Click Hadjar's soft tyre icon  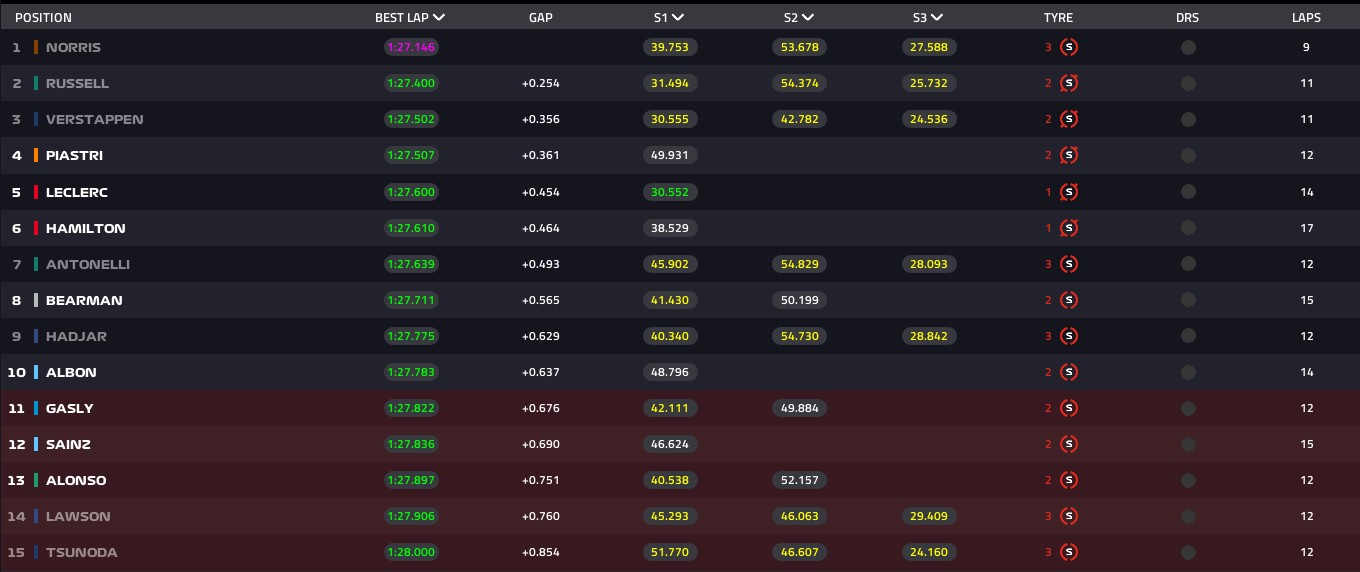pos(1068,336)
